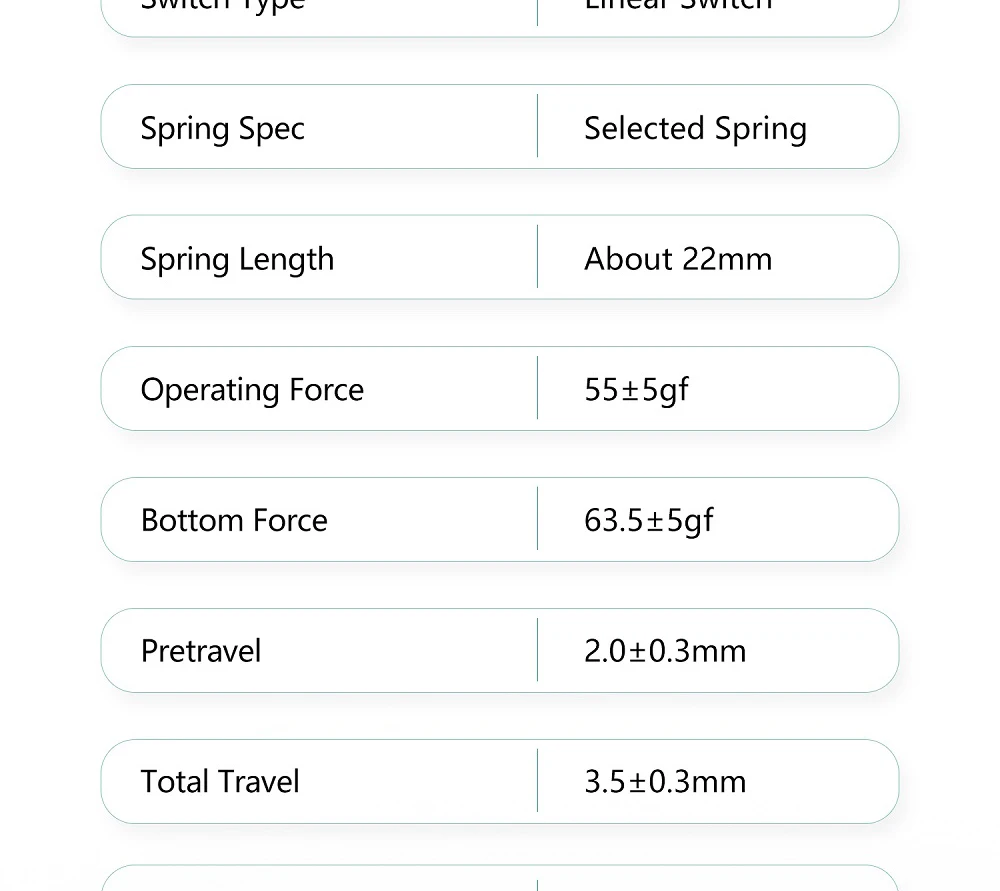The image size is (1000, 891).
Task: Click the Spring Length label
Action: coord(237,259)
